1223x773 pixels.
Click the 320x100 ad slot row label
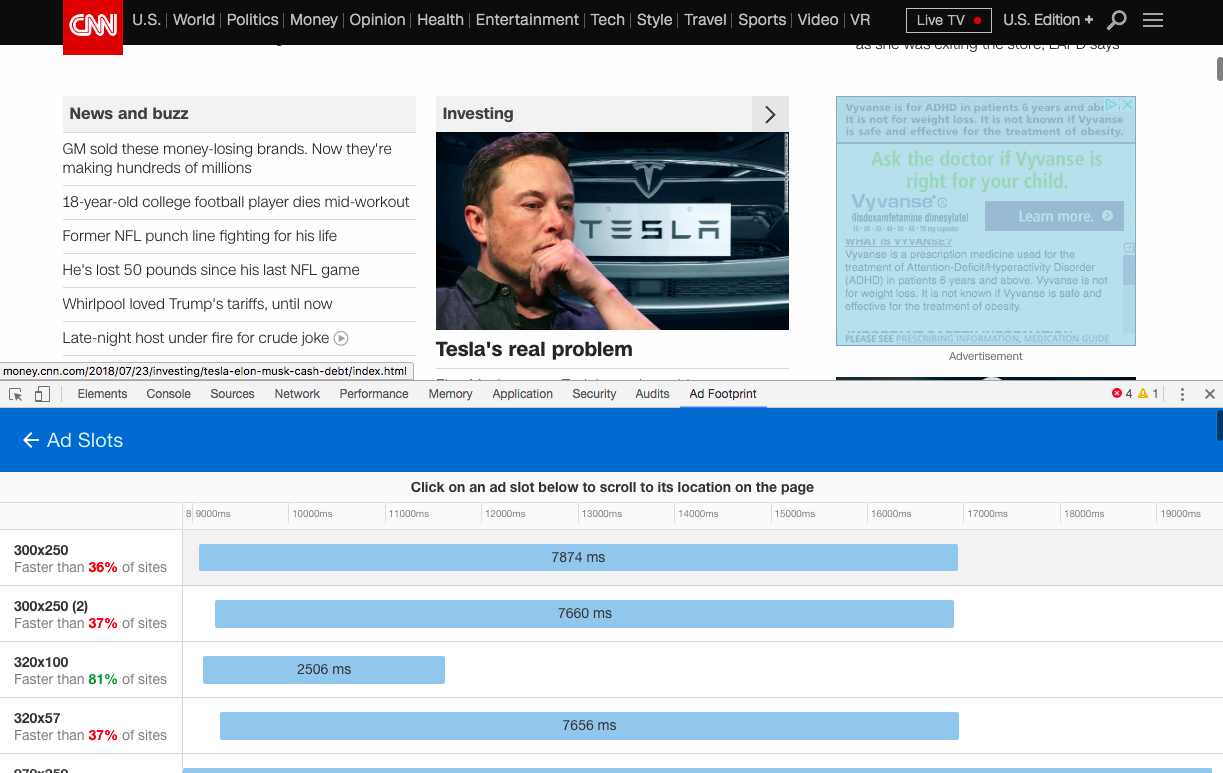coord(41,662)
